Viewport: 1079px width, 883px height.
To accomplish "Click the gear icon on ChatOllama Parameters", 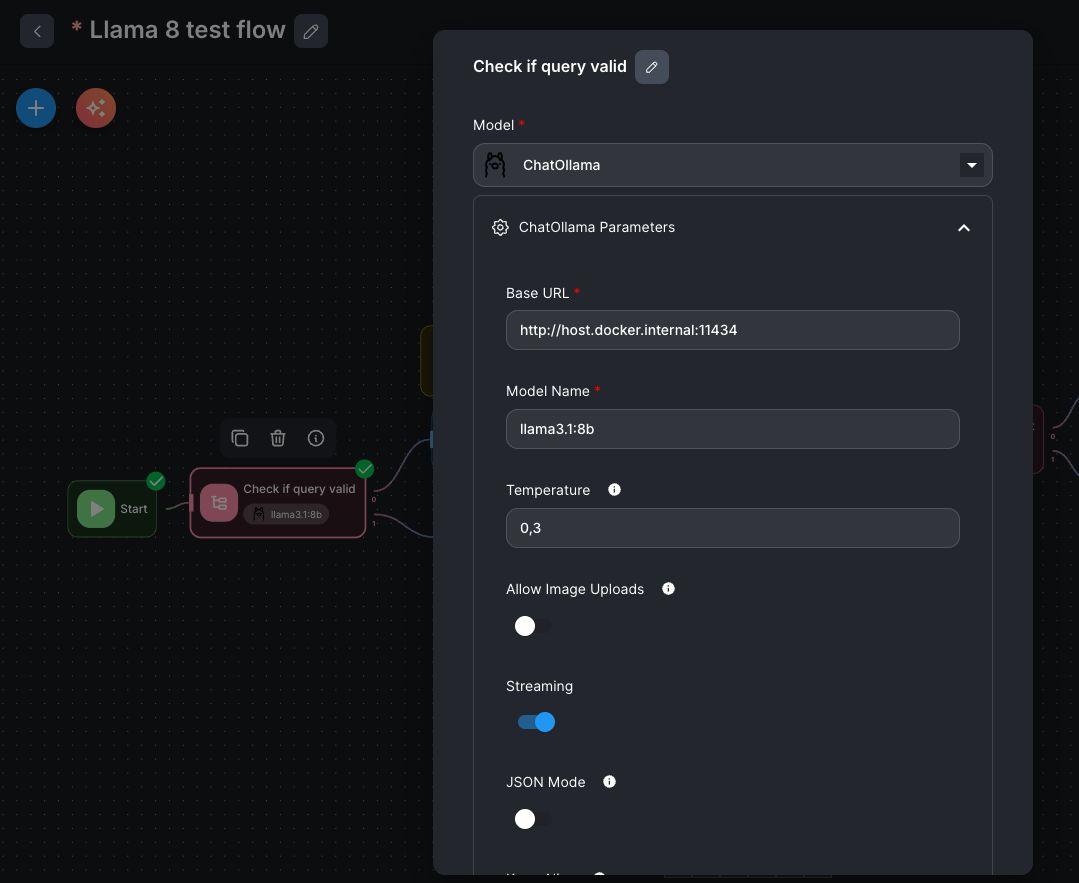I will (500, 227).
